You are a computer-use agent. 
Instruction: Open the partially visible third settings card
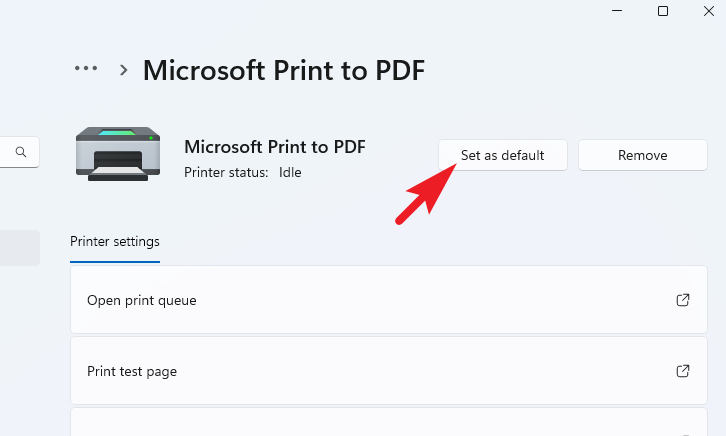[x=388, y=422]
